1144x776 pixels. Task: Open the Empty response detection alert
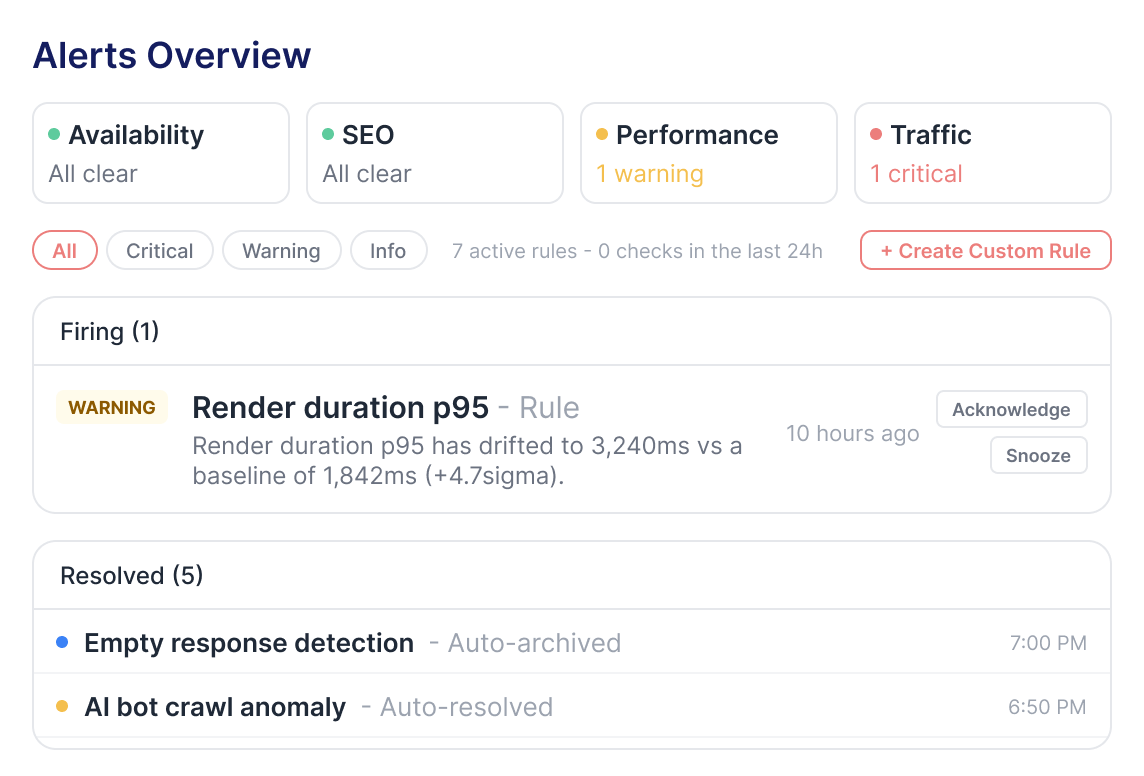tap(572, 642)
